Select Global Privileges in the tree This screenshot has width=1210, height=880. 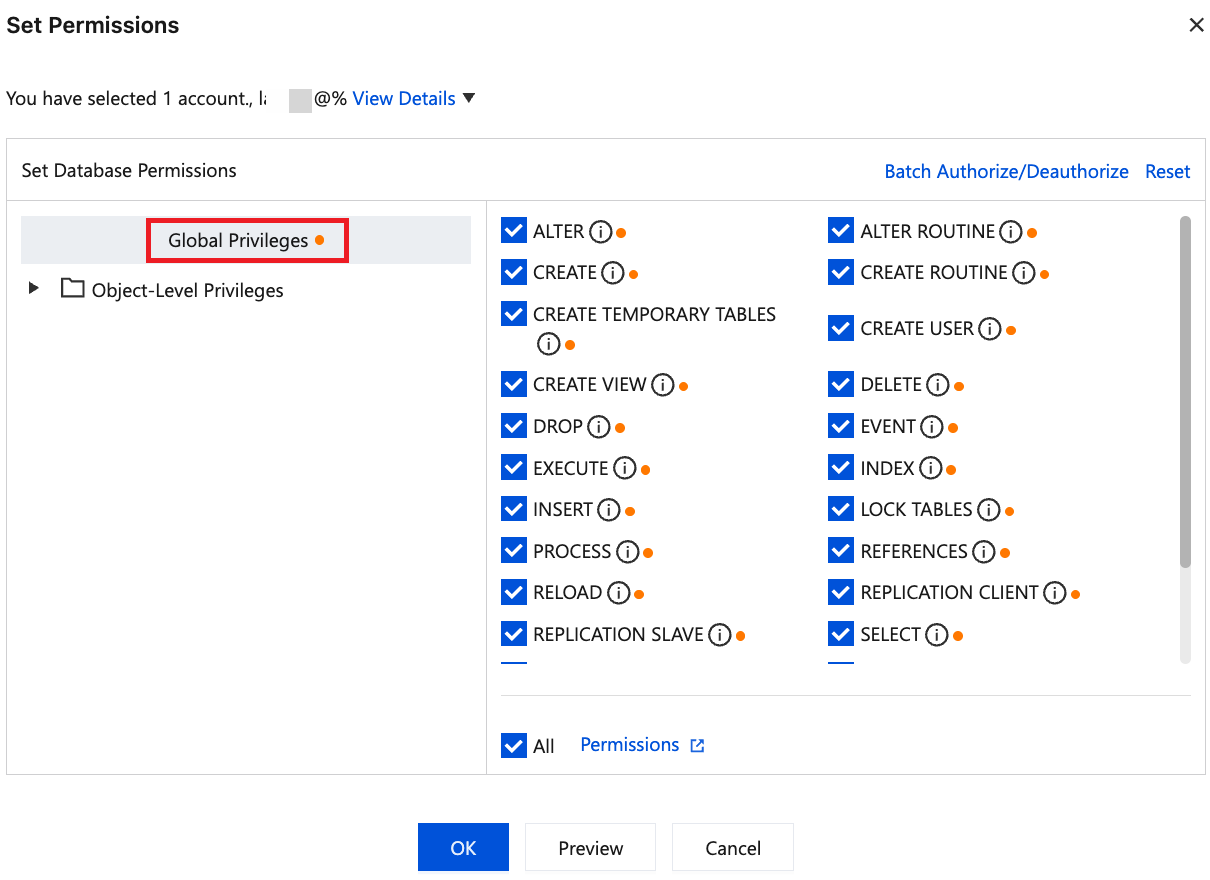238,241
